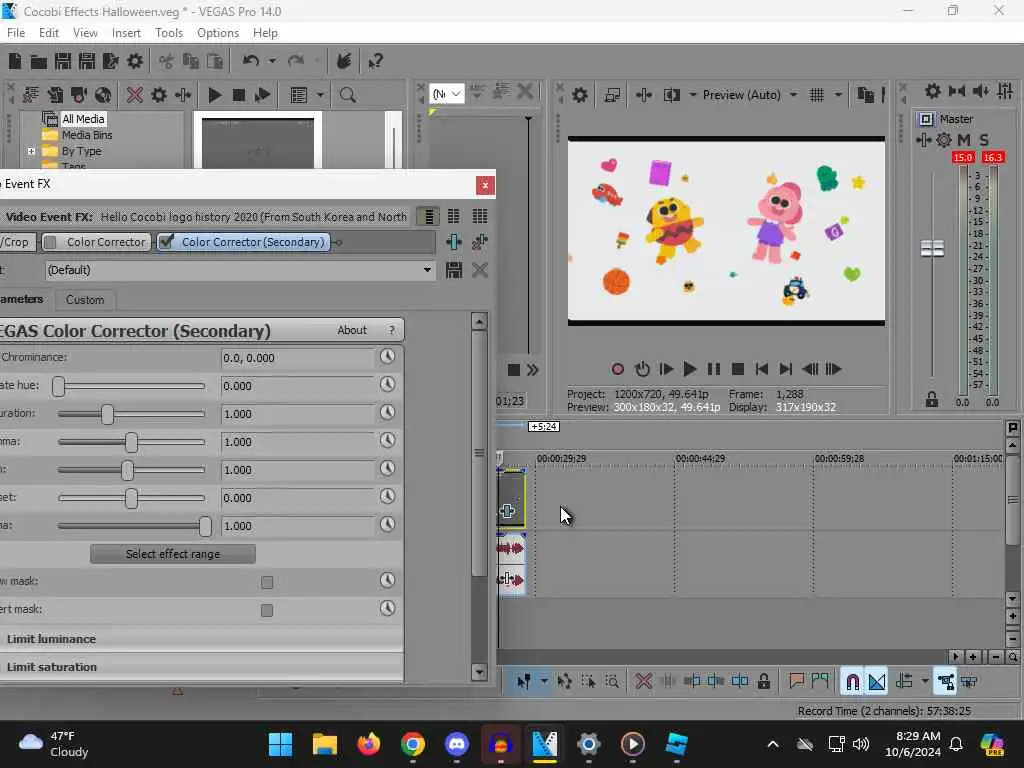Expand the By Type media tree node
This screenshot has width=1024, height=768.
31,152
